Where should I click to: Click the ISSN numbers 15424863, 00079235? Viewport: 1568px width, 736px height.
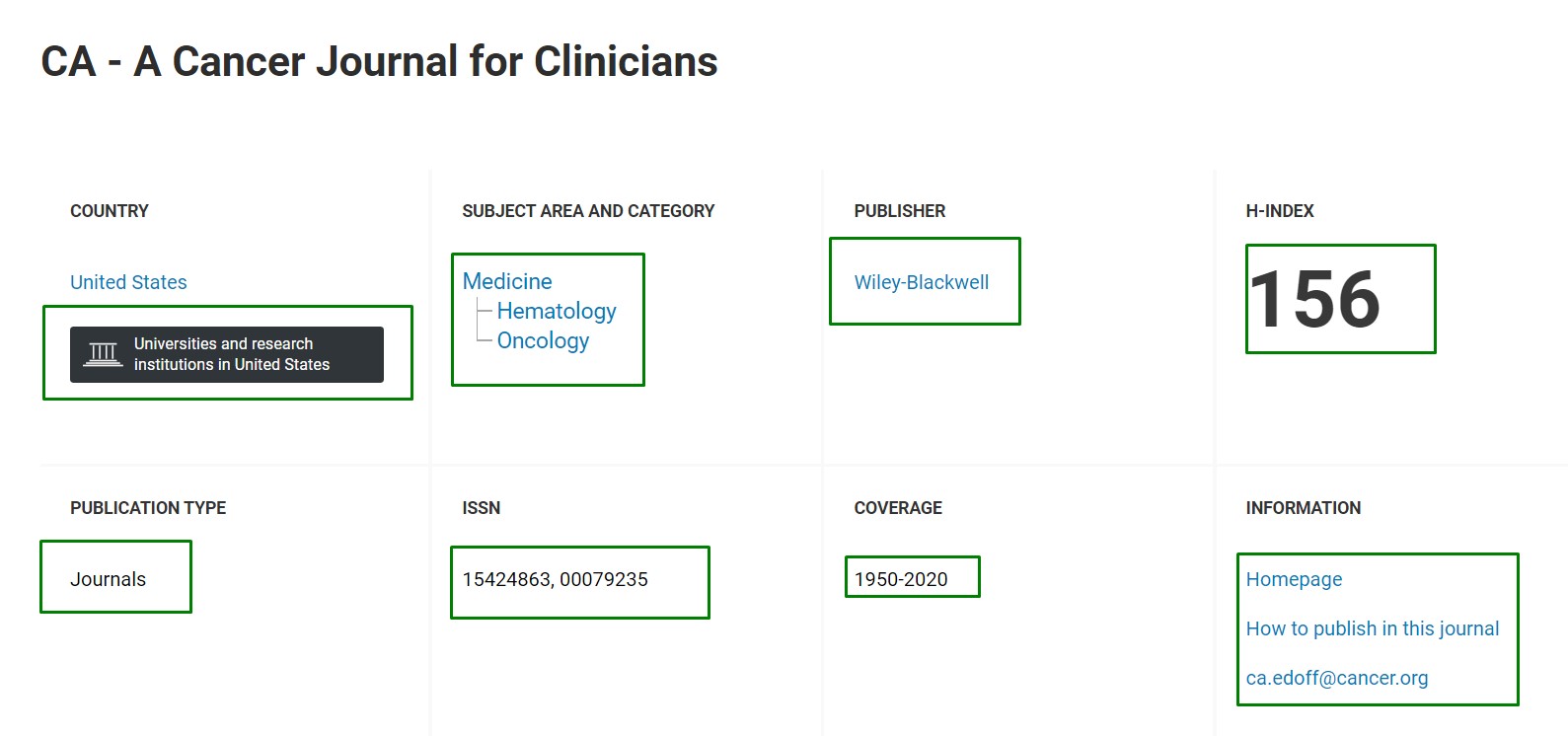[x=555, y=579]
